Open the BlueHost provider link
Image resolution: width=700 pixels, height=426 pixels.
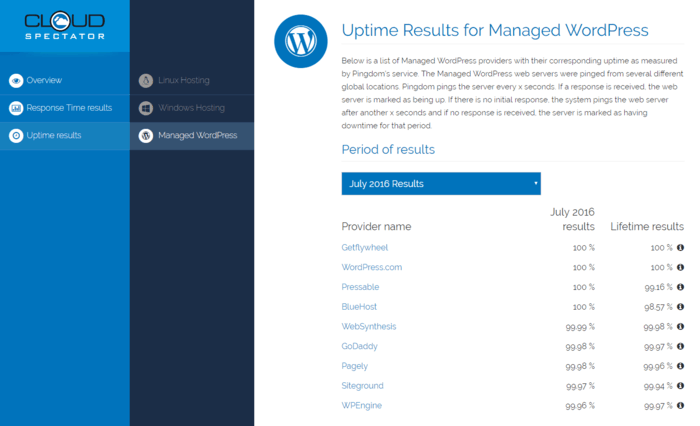(359, 307)
